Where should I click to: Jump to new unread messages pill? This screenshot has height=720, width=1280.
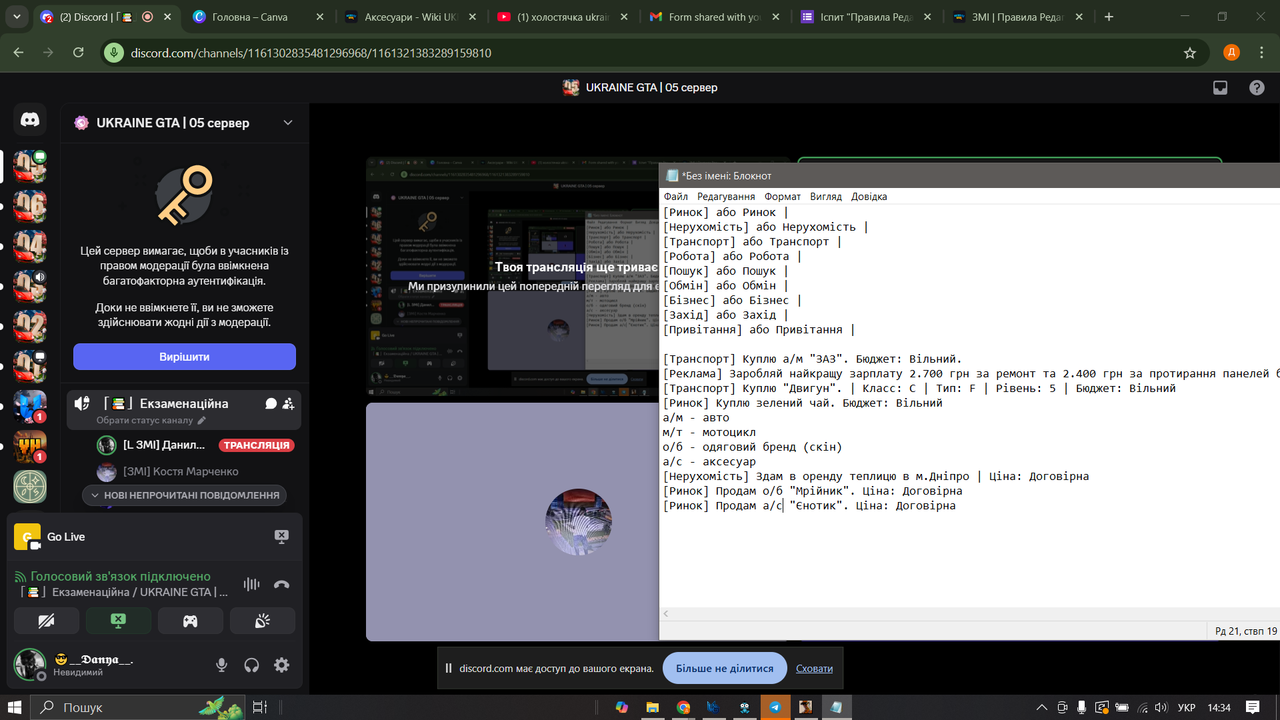[x=184, y=495]
